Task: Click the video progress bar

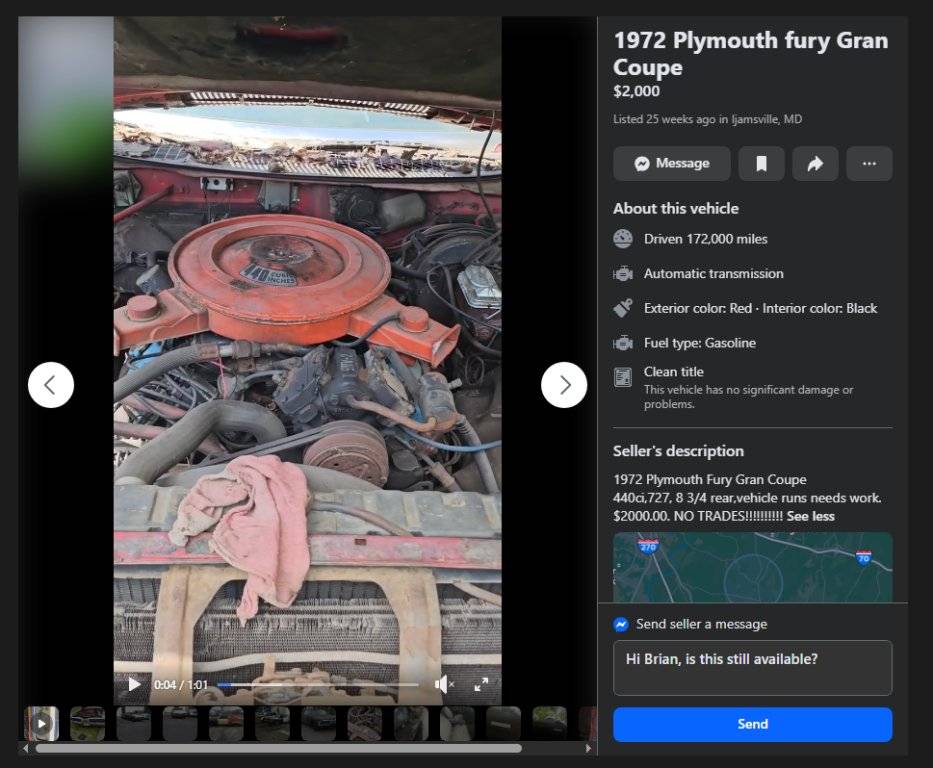Action: (x=318, y=685)
